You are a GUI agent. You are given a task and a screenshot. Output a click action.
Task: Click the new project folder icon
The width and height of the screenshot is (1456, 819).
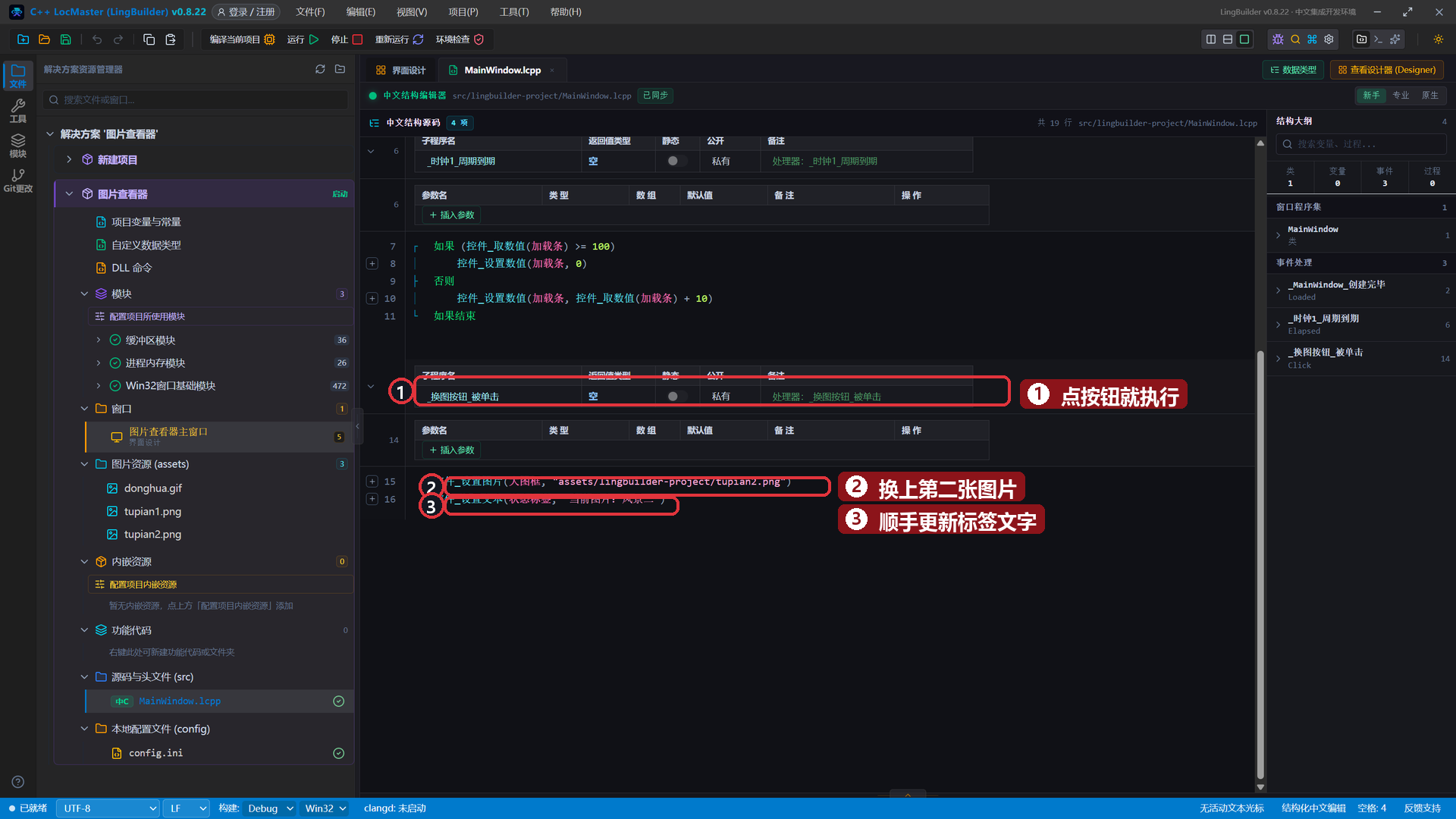pos(23,39)
